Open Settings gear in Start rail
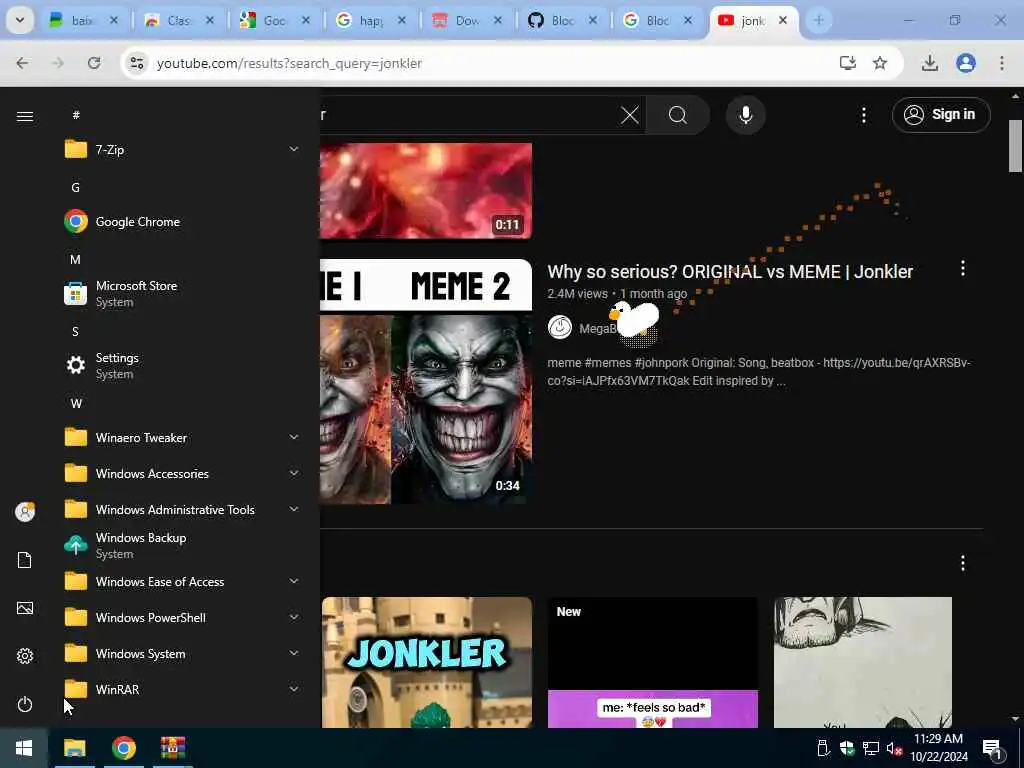1024x768 pixels. click(x=25, y=656)
